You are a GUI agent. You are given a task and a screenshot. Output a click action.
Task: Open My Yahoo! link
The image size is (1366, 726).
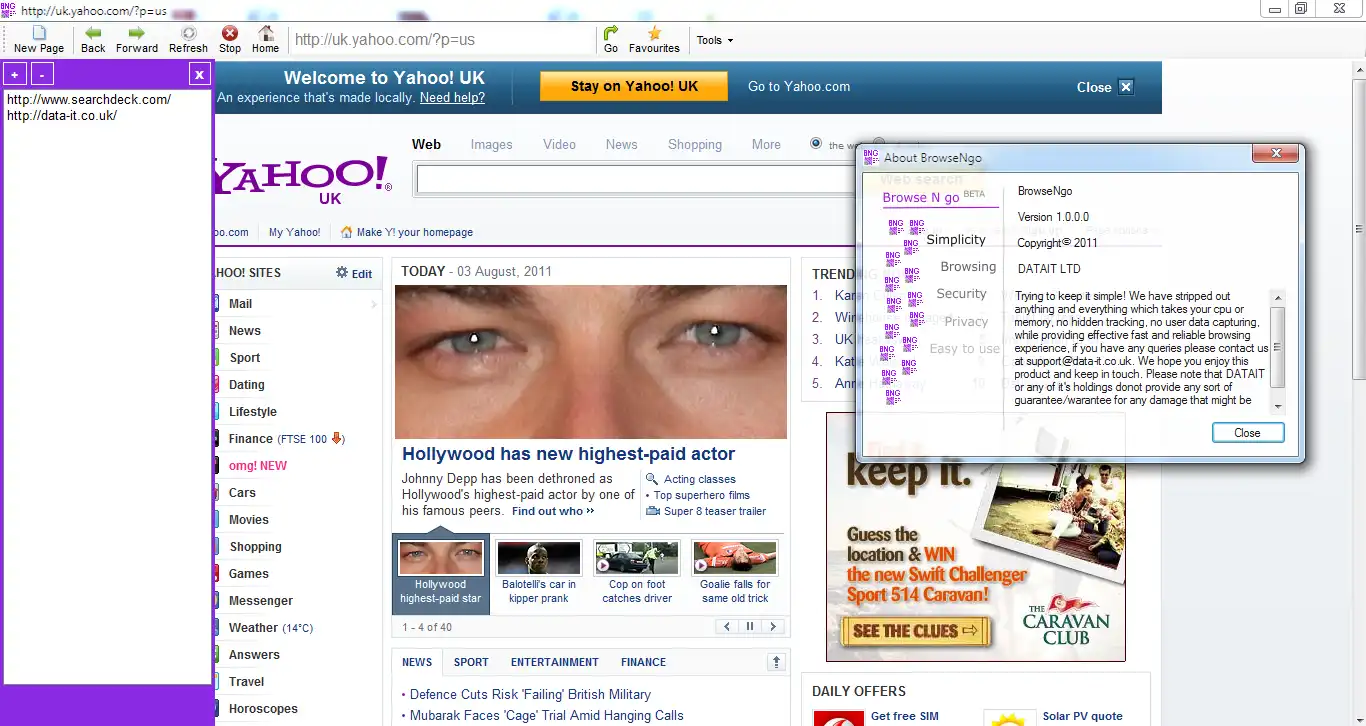click(x=294, y=232)
